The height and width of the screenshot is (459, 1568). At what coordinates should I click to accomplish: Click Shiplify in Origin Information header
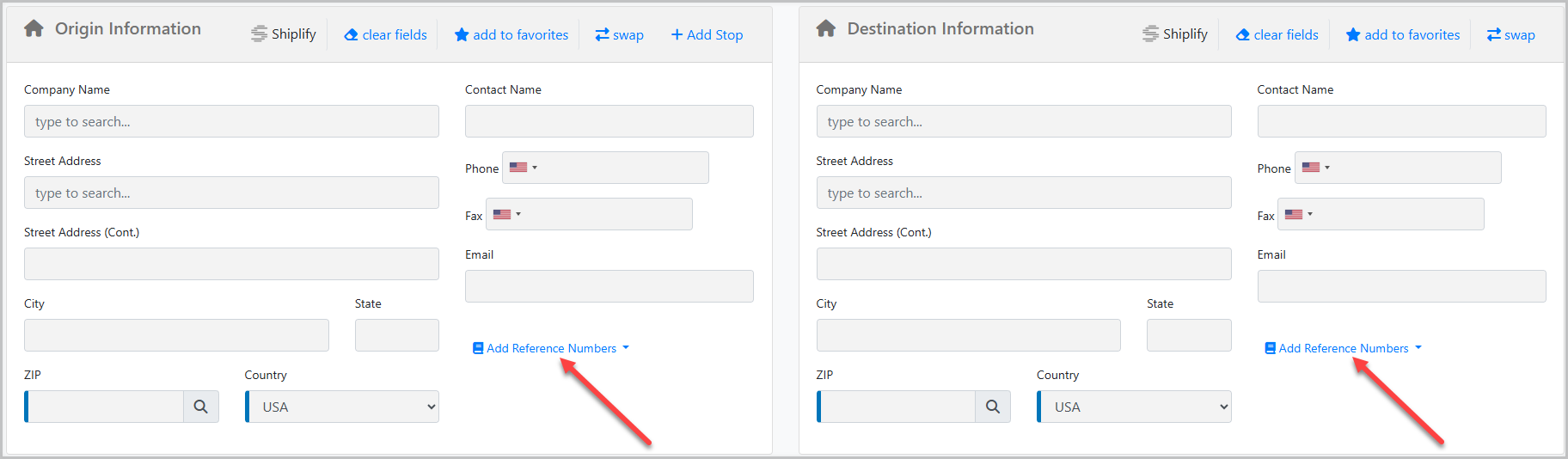284,34
